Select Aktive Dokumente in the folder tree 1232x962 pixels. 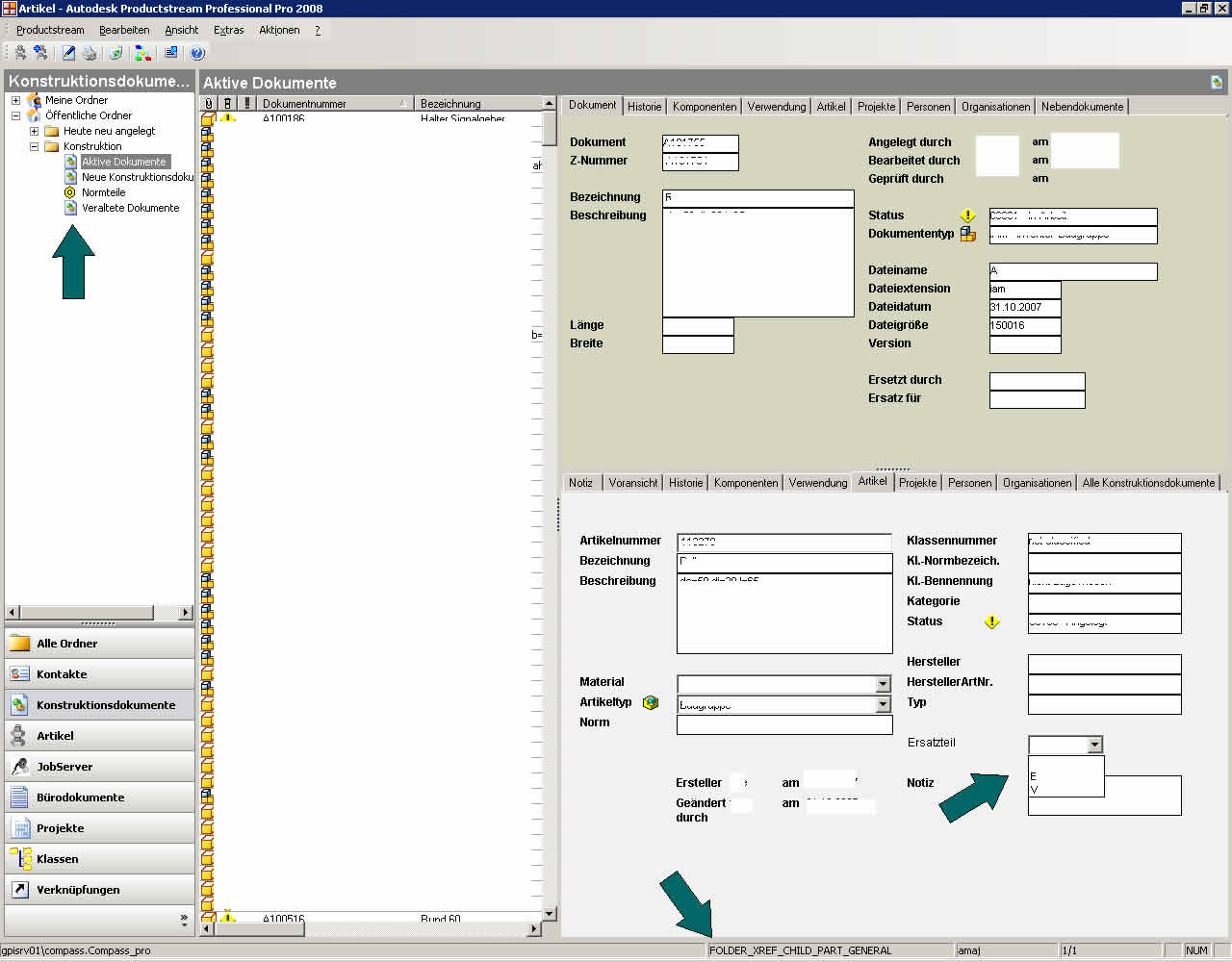pyautogui.click(x=124, y=162)
